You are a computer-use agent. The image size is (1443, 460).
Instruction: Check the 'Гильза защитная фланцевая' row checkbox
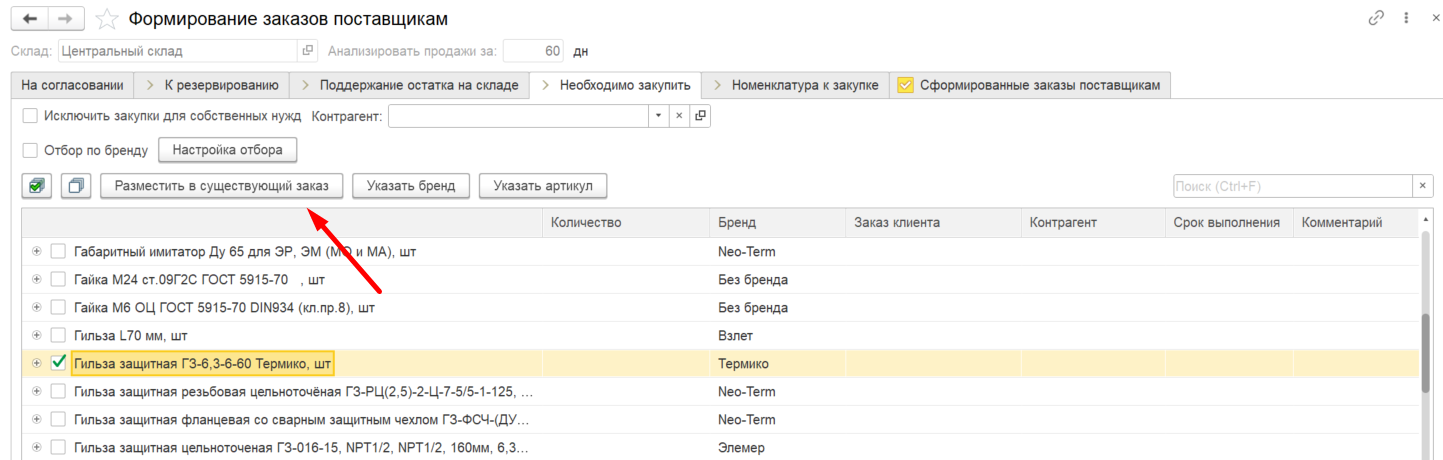(59, 420)
